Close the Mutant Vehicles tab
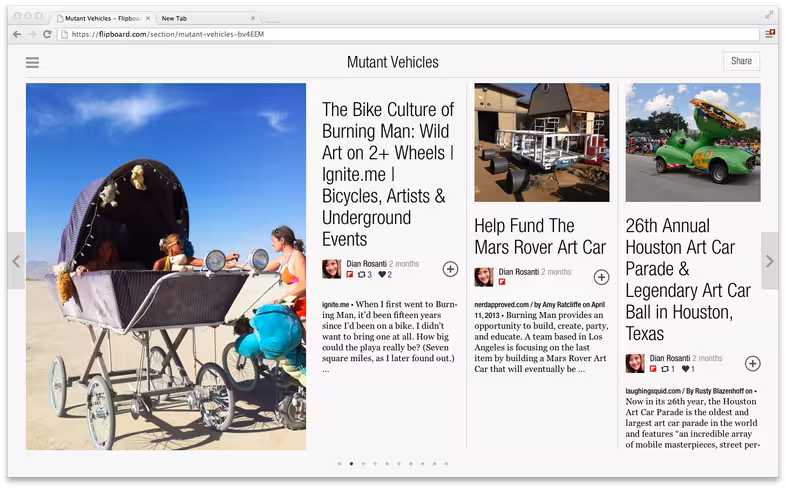 point(148,19)
